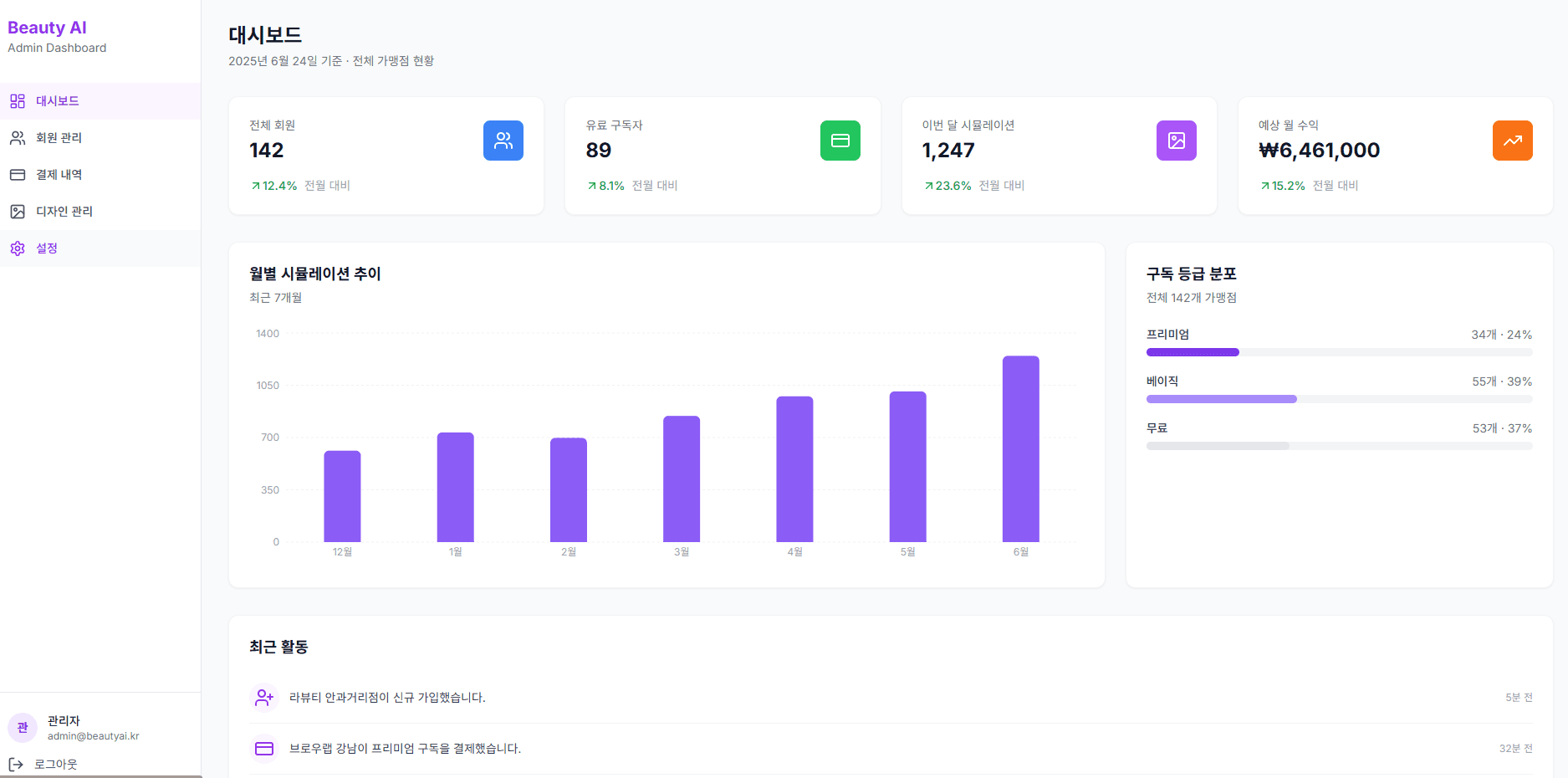Click the blue users icon in 전체 회원 card
The image size is (1568, 778).
(503, 141)
